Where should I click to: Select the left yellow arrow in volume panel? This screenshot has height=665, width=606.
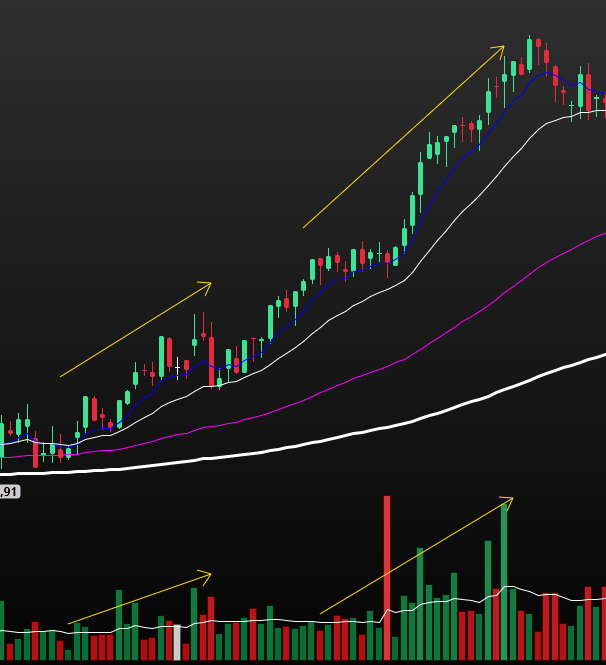pyautogui.click(x=140, y=599)
